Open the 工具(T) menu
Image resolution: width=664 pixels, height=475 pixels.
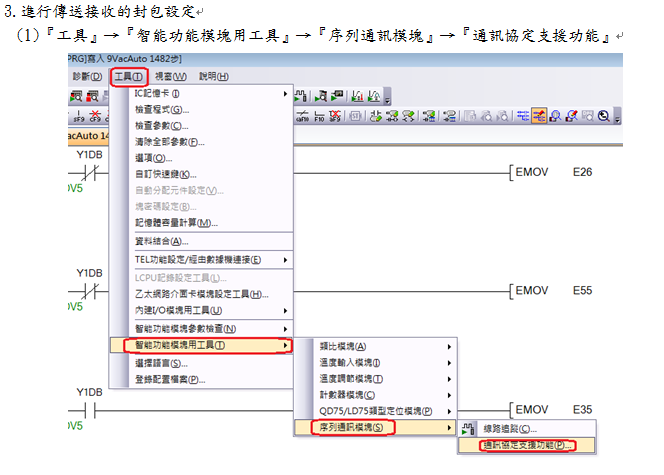(x=127, y=76)
